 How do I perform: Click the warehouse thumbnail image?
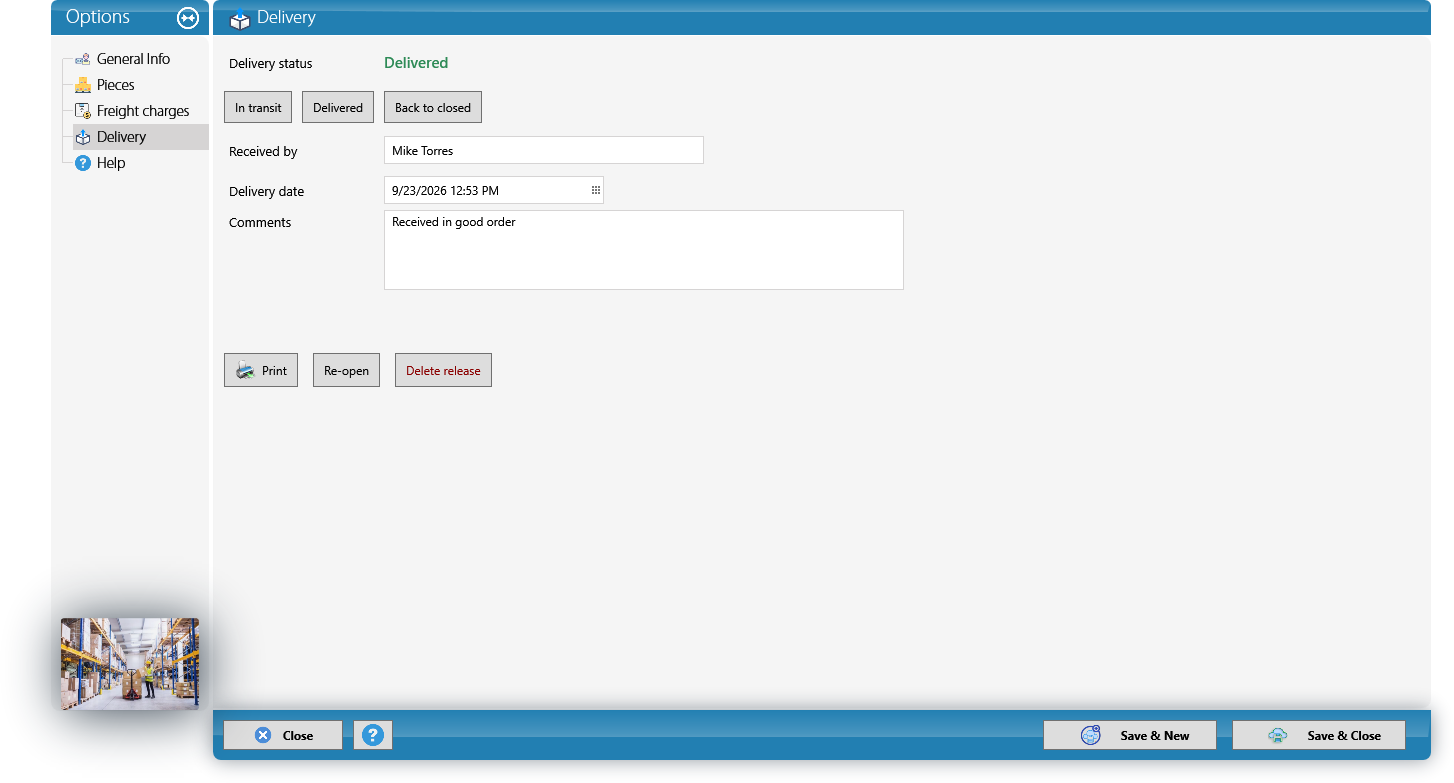click(x=130, y=664)
